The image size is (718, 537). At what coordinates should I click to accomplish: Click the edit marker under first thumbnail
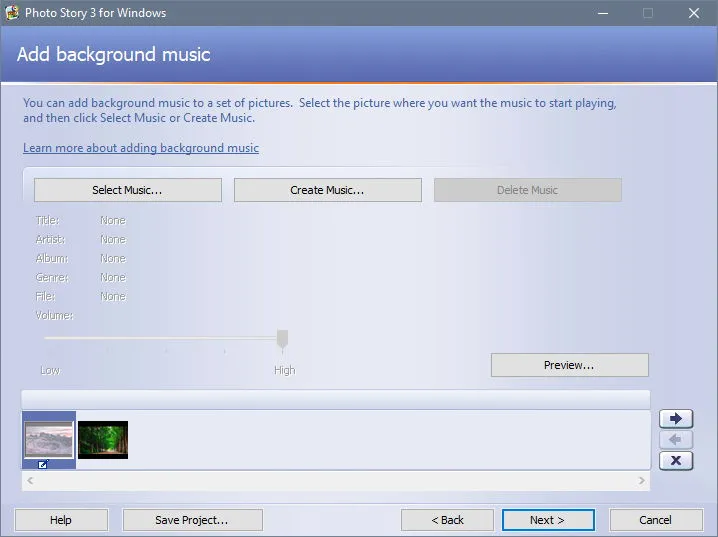pos(43,465)
